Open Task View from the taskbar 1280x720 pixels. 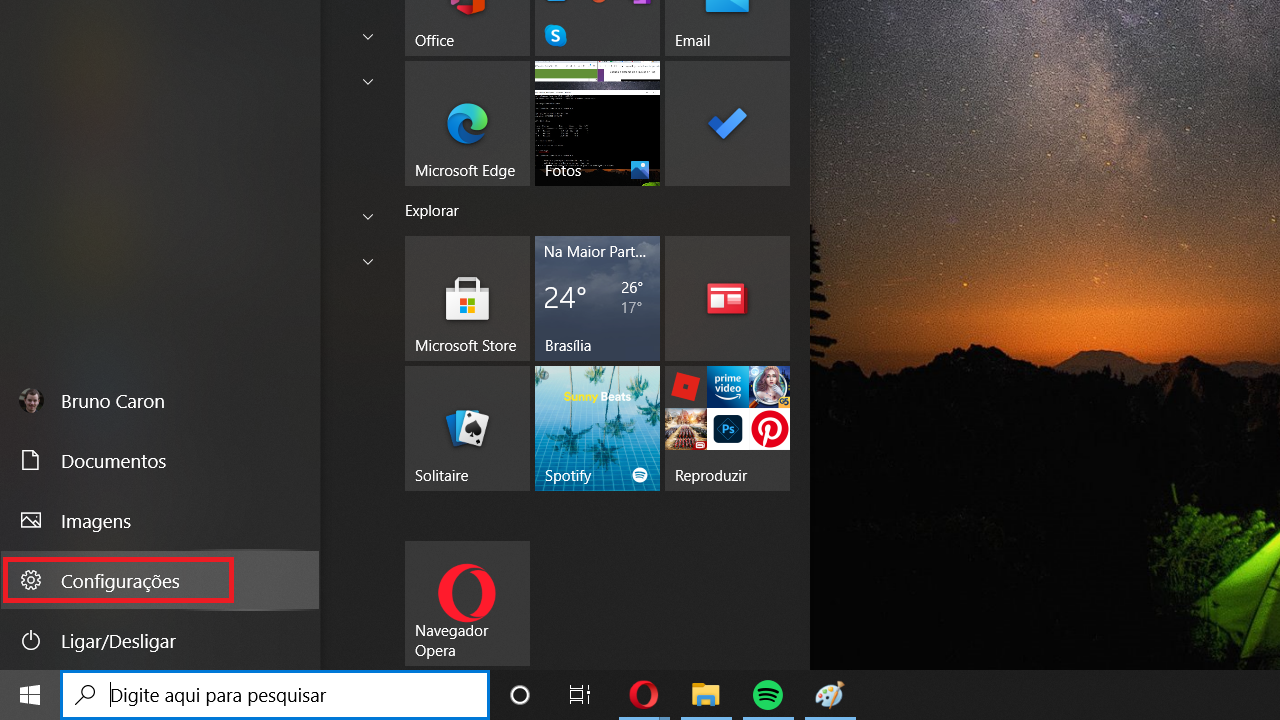(x=580, y=695)
